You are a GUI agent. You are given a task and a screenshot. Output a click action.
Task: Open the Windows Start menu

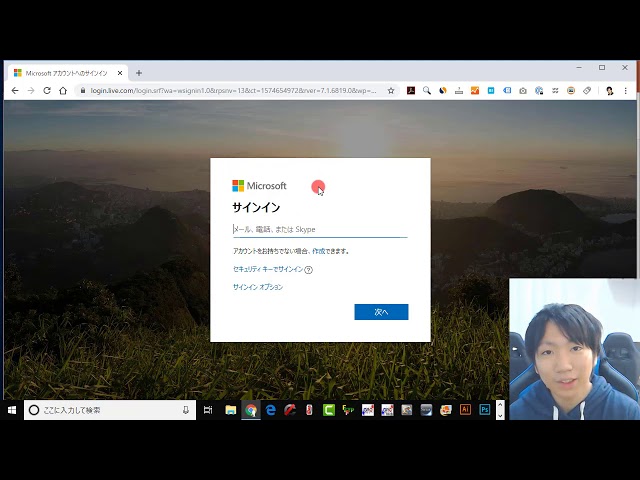point(12,410)
